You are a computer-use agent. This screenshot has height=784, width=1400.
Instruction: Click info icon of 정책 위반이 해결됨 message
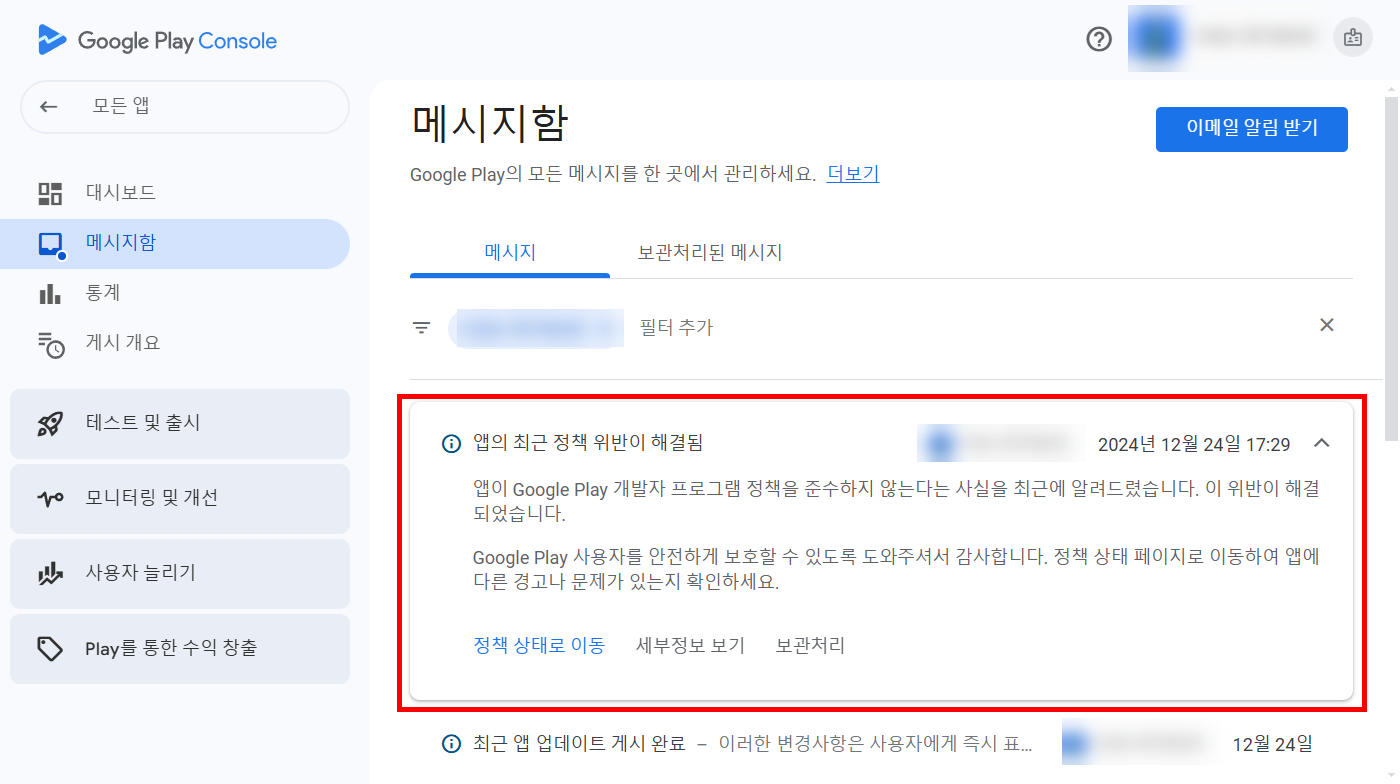[451, 444]
